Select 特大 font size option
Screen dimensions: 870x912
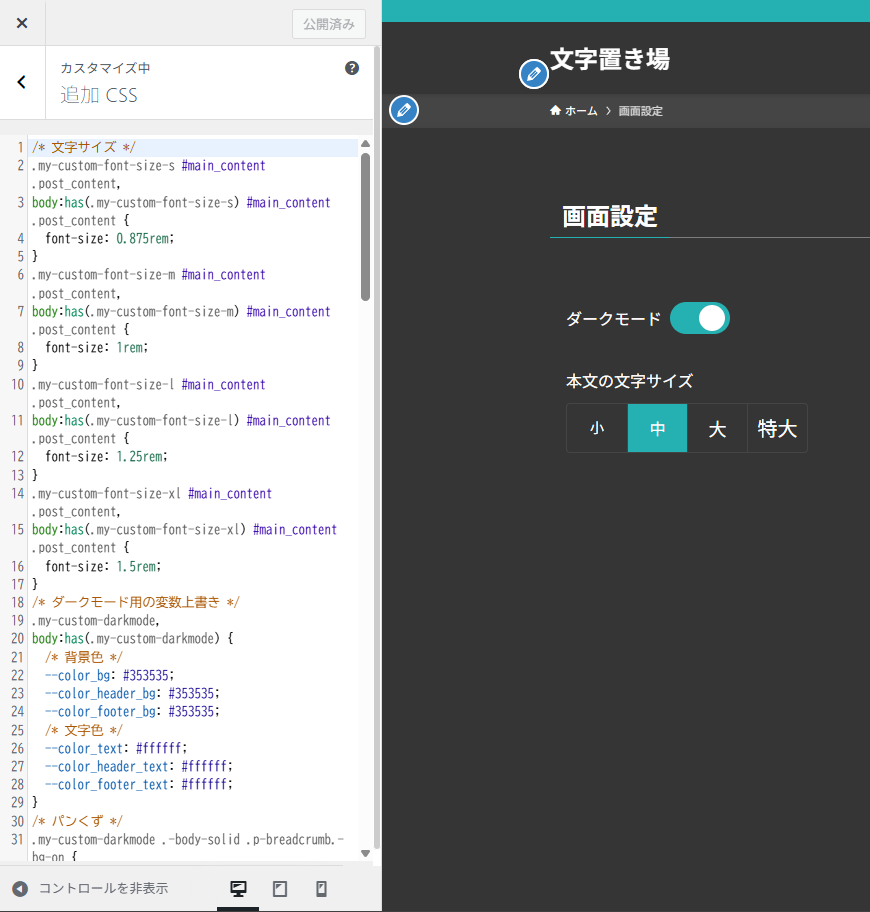(777, 429)
